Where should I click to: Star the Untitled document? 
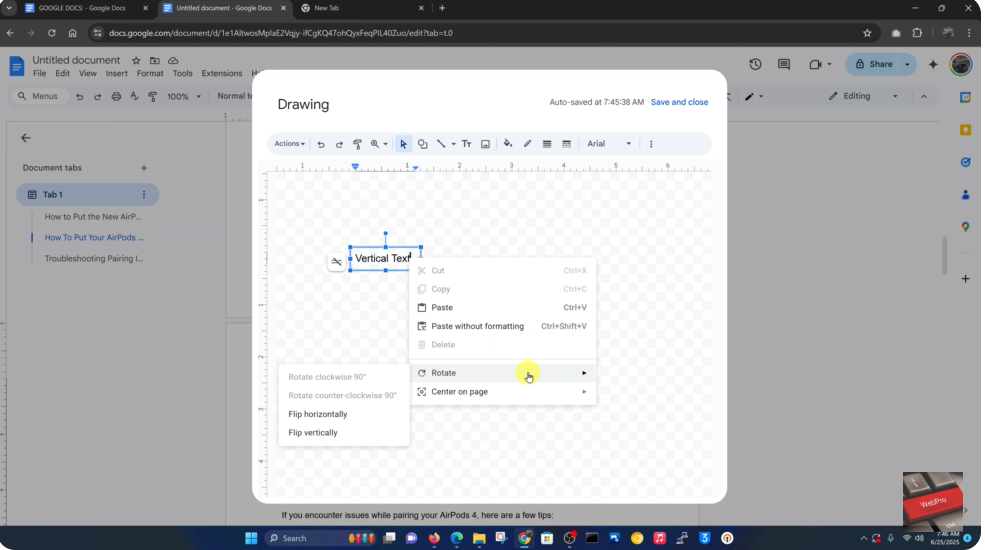(x=136, y=60)
